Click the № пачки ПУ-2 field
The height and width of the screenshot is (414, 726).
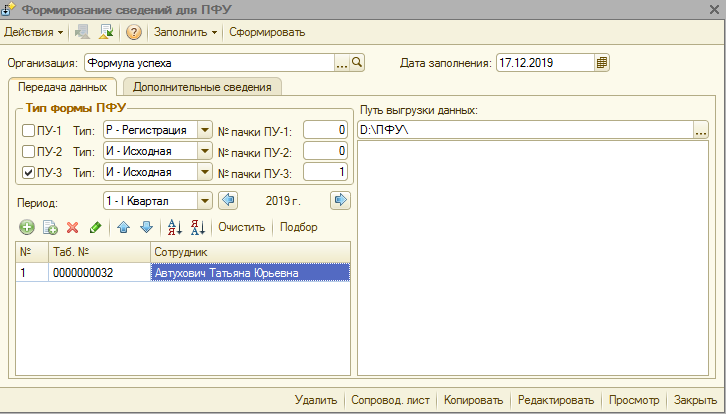325,151
